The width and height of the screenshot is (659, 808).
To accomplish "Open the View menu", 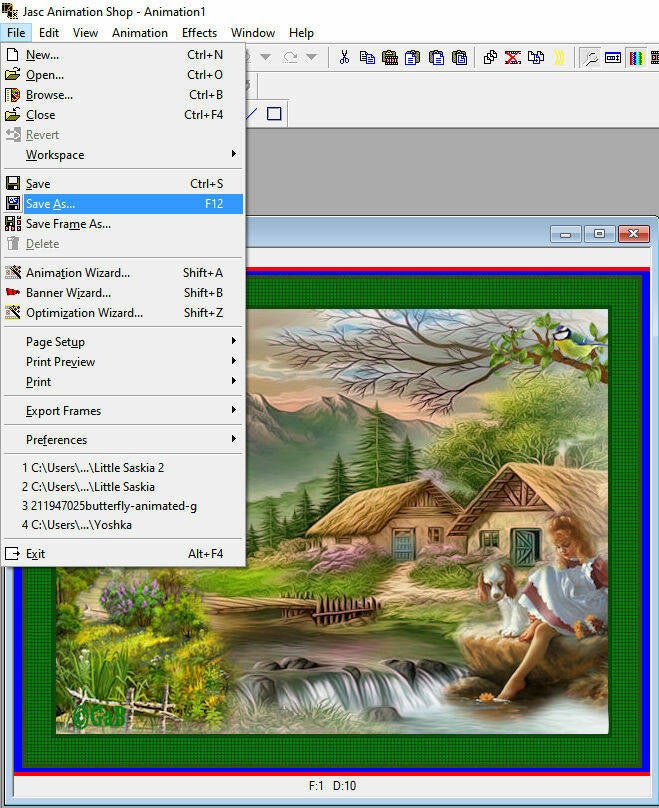I will pyautogui.click(x=85, y=32).
